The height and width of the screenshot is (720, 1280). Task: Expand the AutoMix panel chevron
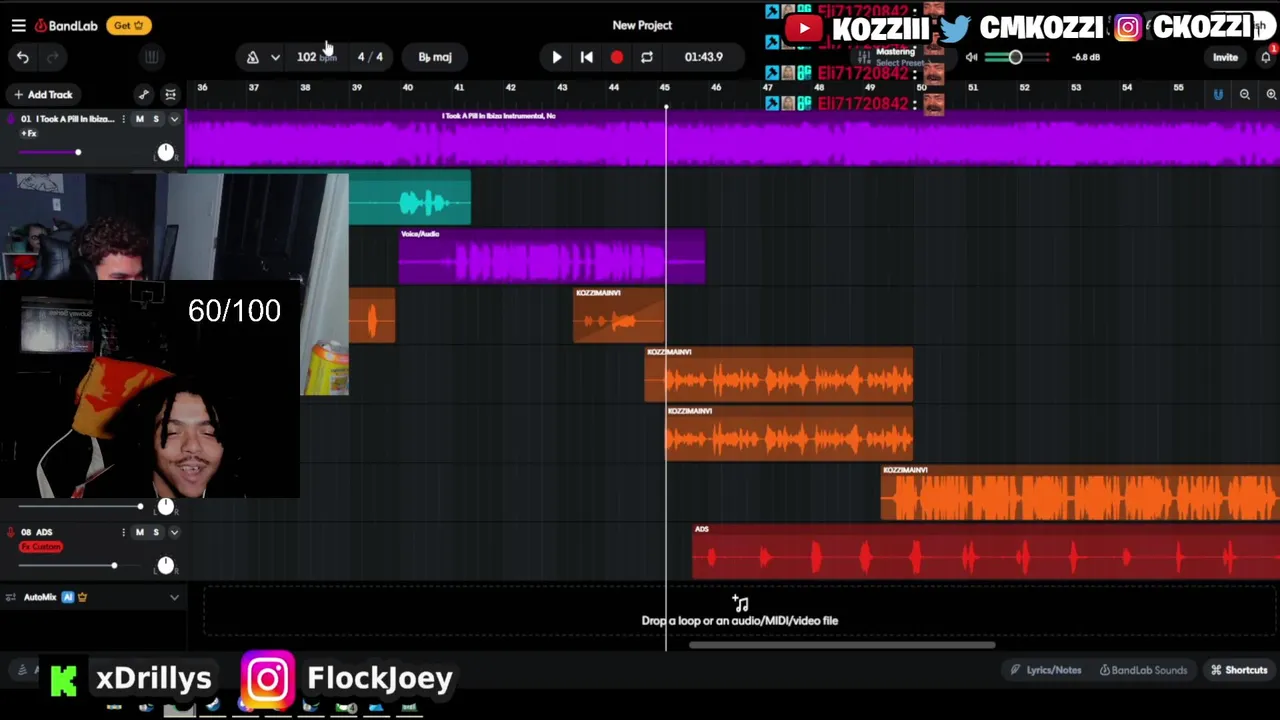(174, 597)
